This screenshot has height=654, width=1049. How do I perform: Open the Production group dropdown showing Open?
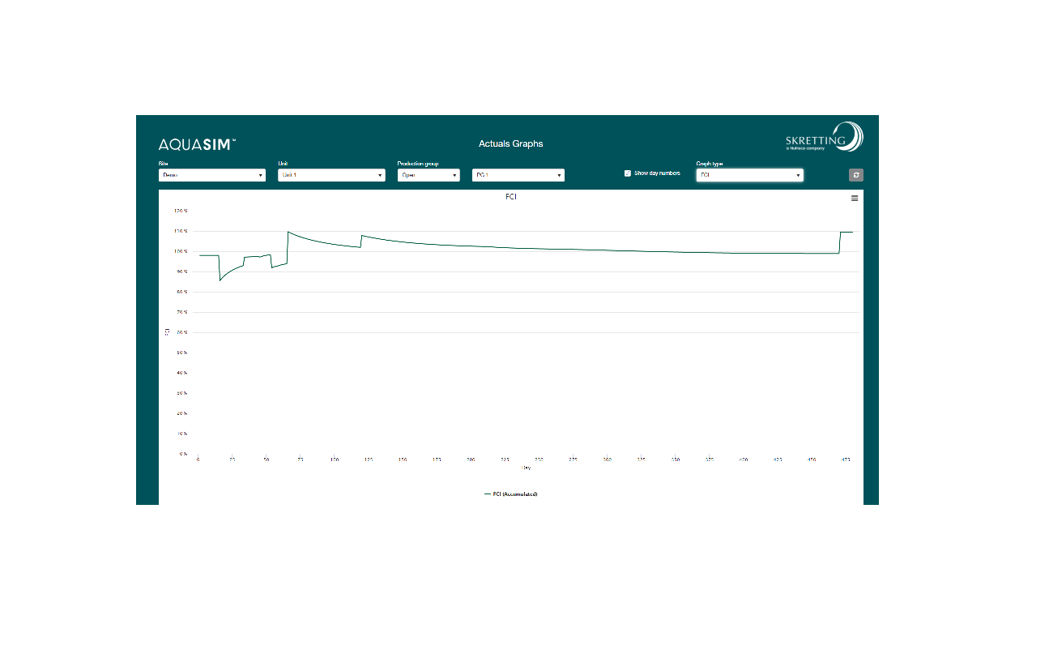428,175
